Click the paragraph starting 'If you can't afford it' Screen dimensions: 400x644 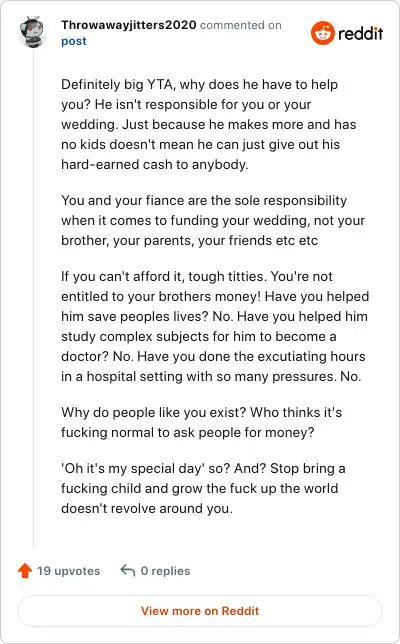(215, 326)
